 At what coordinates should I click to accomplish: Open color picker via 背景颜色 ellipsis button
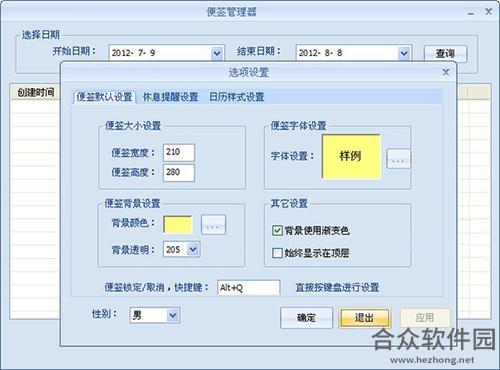coord(213,225)
